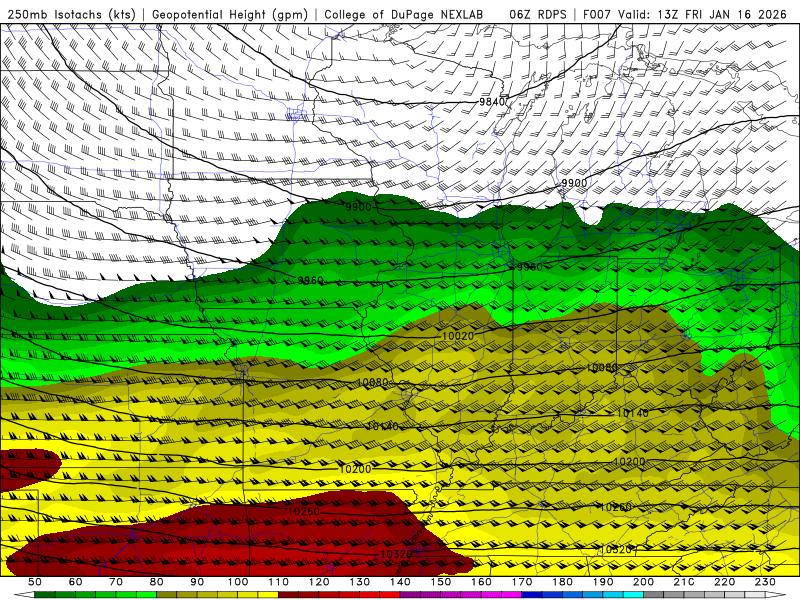Click the 10260 contour label over the dark red area
The height and width of the screenshot is (600, 800).
pos(304,511)
